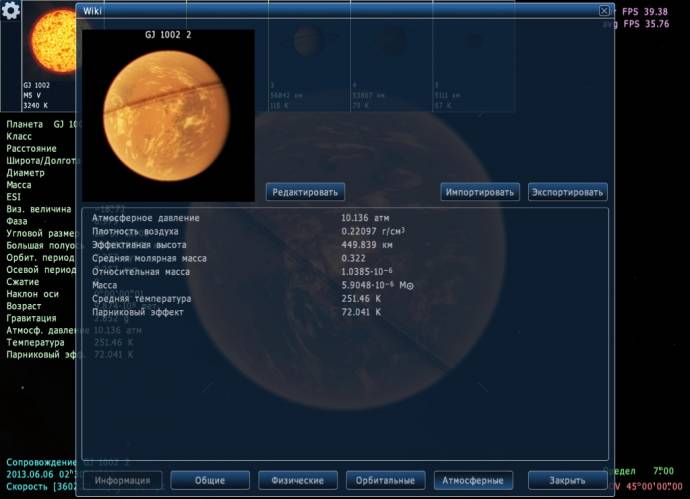The height and width of the screenshot is (499, 690).
Task: Click the Сопровождение status text
Action: pos(41,462)
